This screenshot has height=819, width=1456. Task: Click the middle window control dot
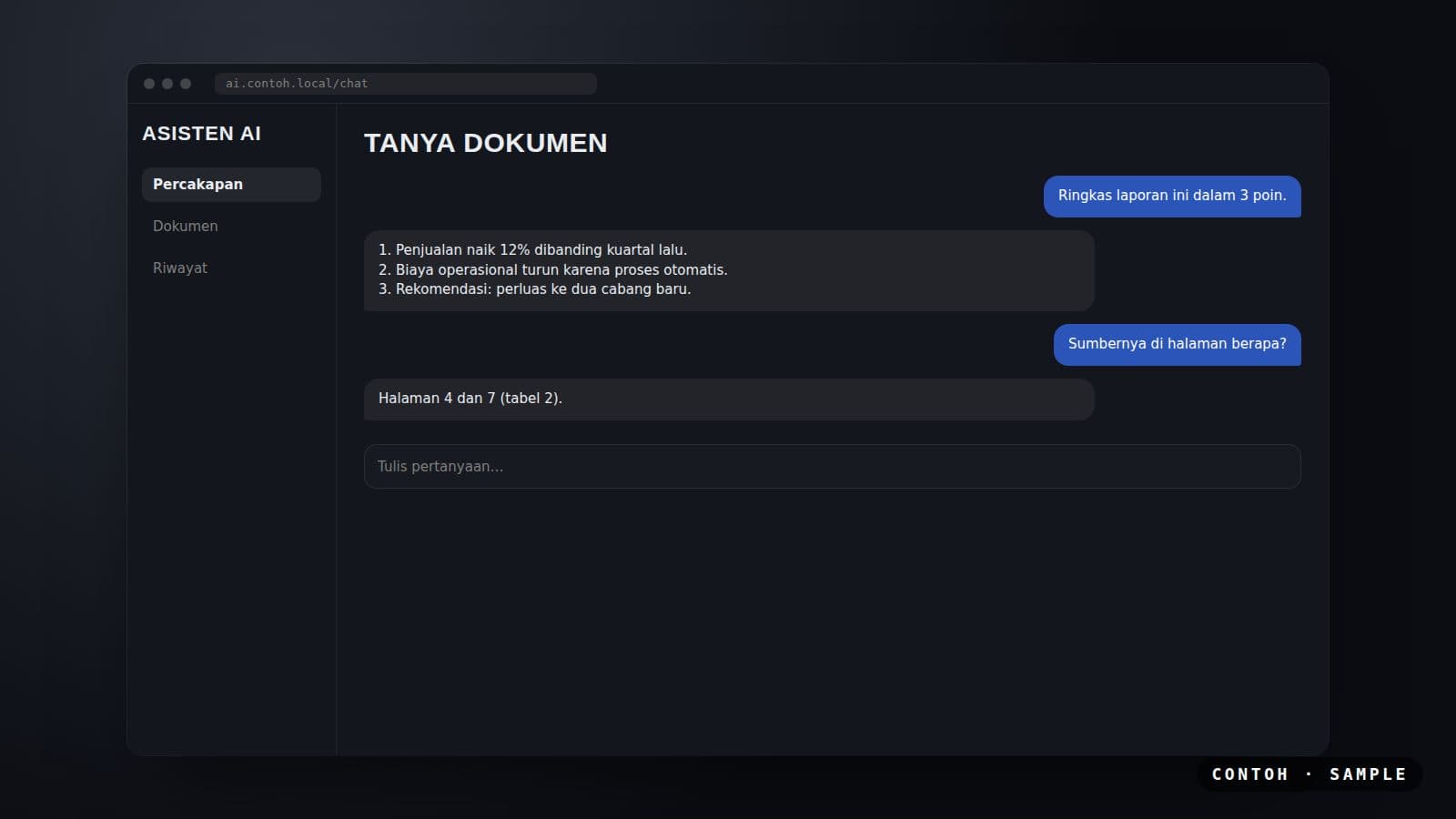click(167, 84)
